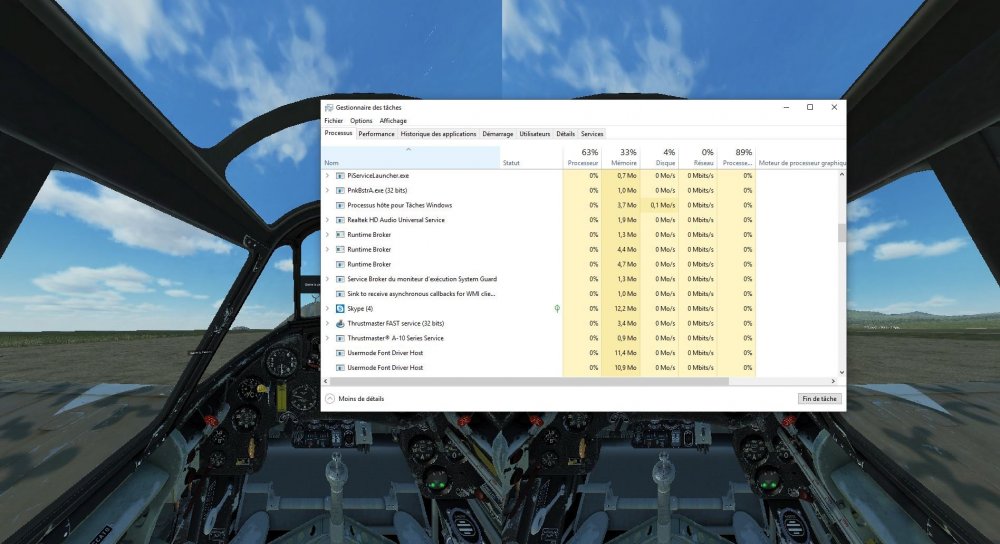1000x544 pixels.
Task: Select the Skype (4) process row name
Action: pyautogui.click(x=360, y=309)
